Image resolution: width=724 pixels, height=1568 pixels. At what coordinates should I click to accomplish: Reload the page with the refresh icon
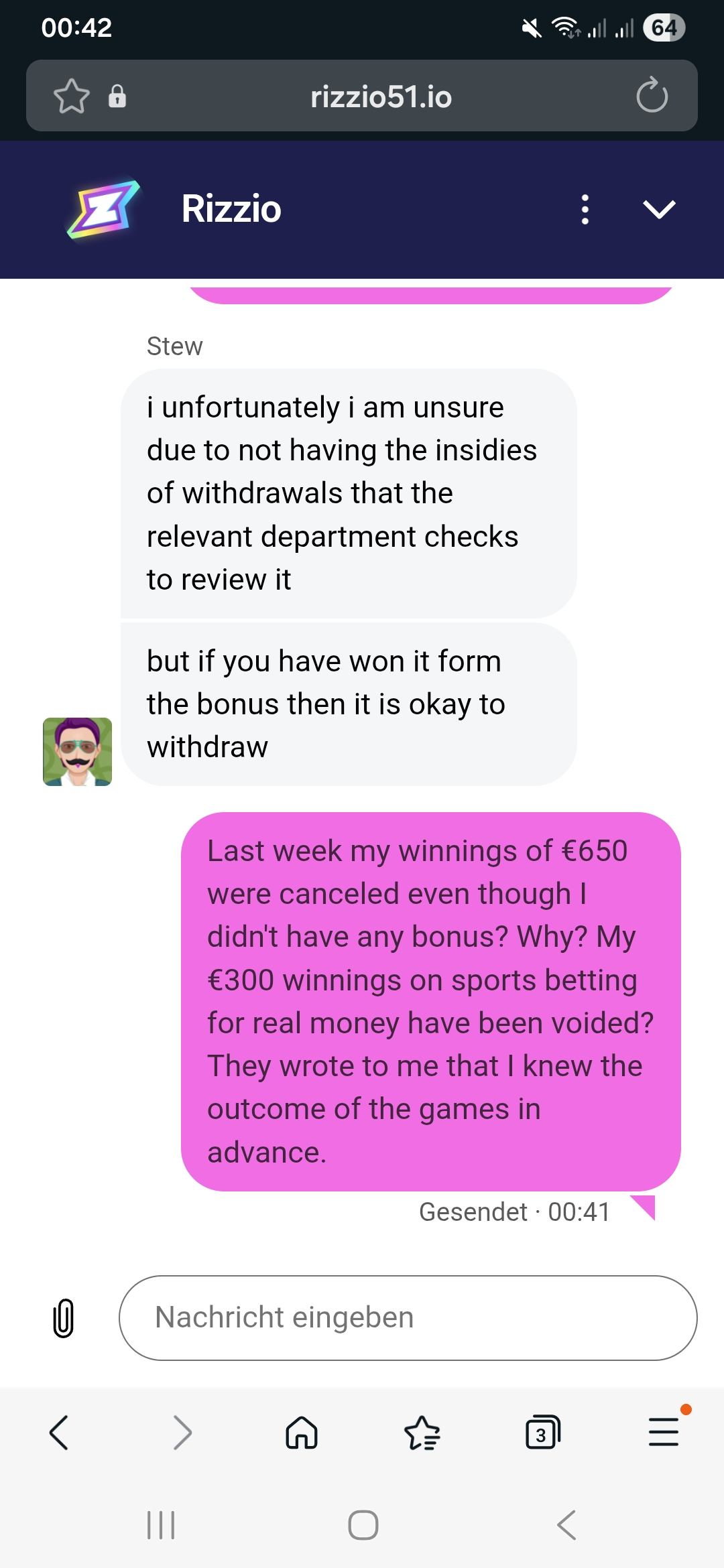click(x=652, y=96)
